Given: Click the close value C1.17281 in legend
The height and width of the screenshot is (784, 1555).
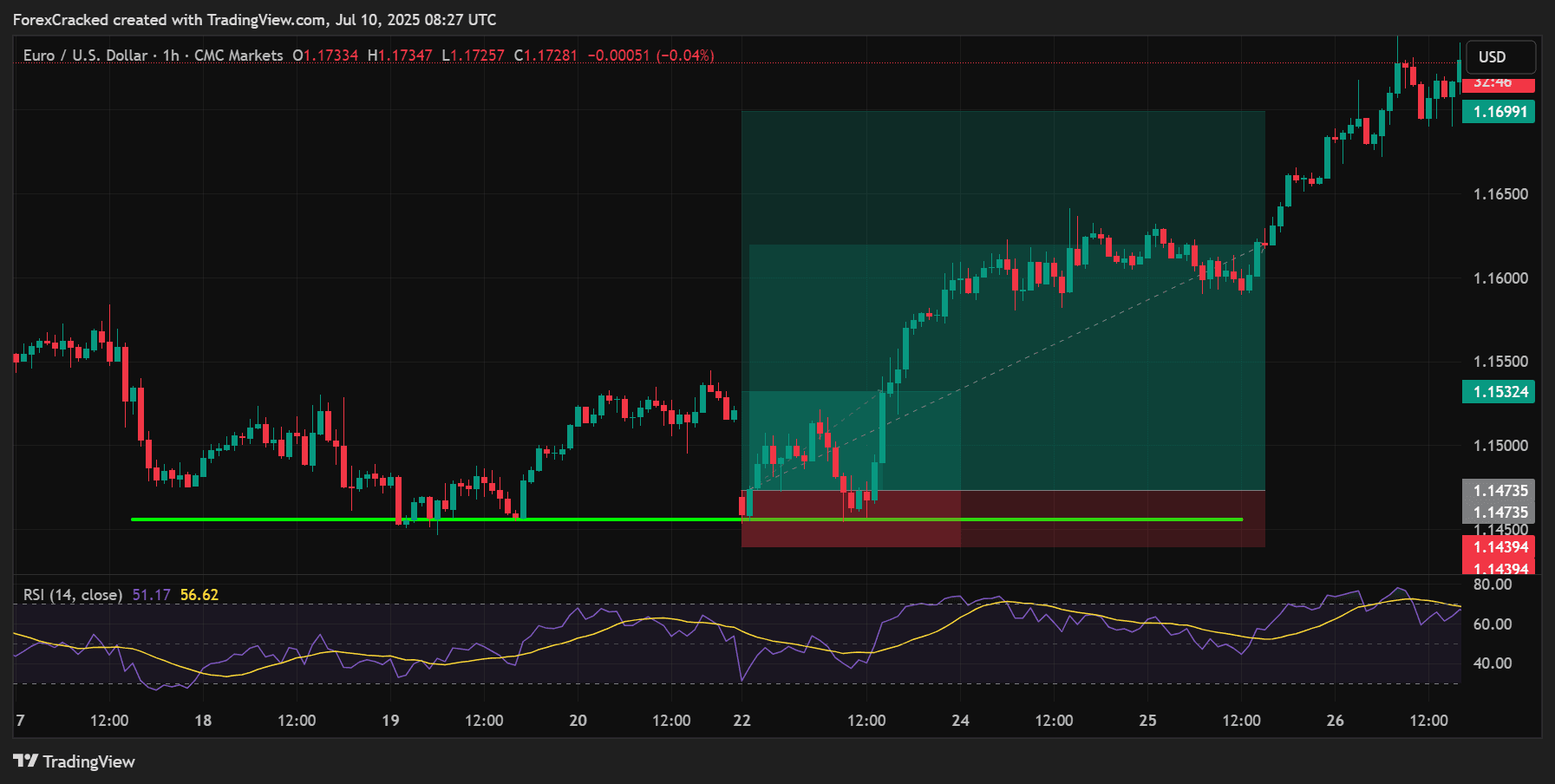Looking at the screenshot, I should 546,56.
